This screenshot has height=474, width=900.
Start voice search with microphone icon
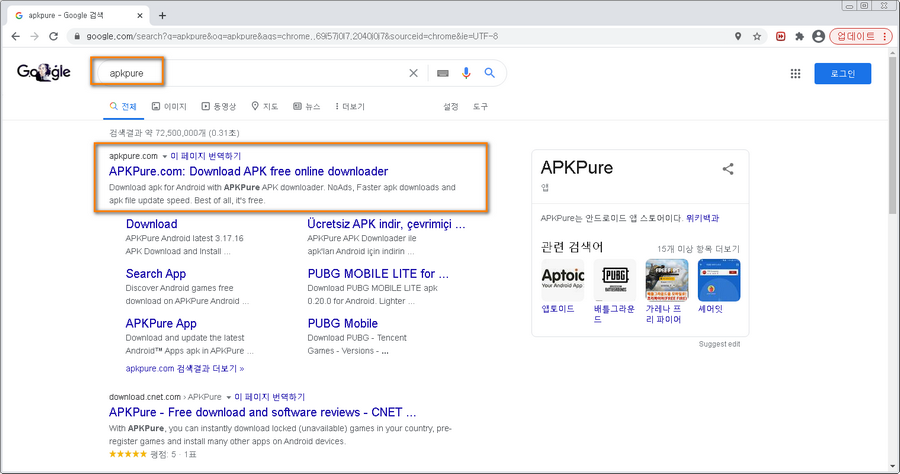(466, 73)
